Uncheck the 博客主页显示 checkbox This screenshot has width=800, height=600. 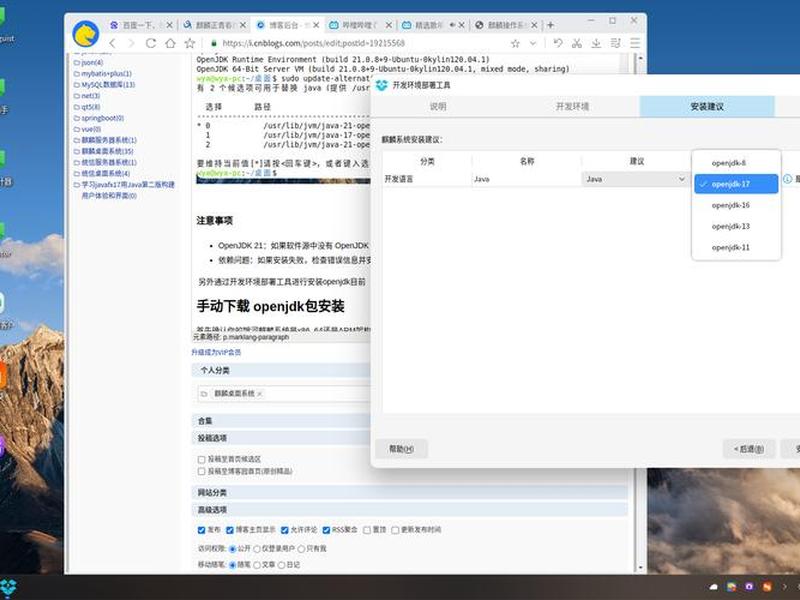tap(230, 530)
